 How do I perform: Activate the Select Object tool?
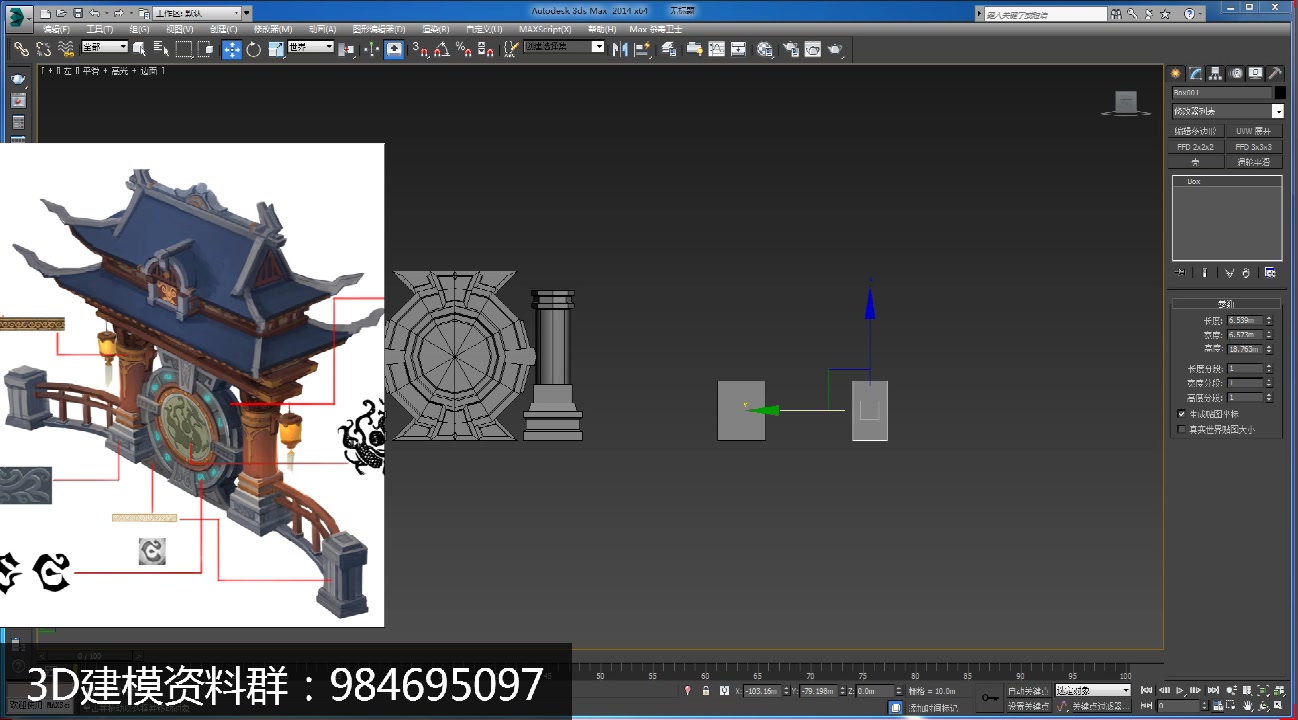pos(140,48)
